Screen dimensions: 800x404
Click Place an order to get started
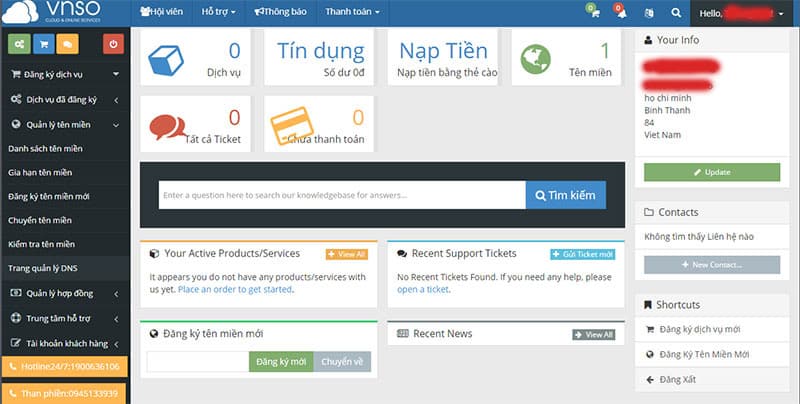(235, 289)
